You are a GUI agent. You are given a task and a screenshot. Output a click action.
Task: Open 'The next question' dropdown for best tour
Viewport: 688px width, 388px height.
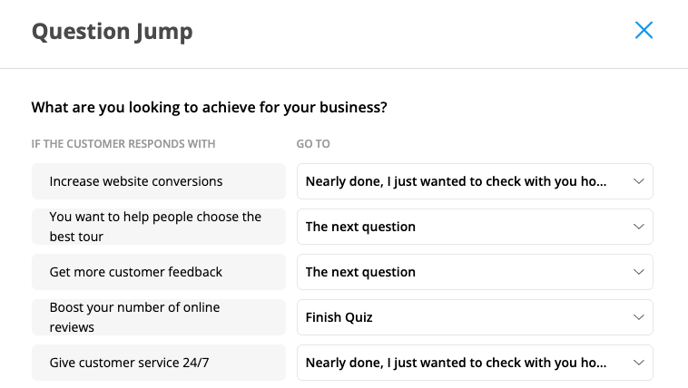(x=475, y=226)
